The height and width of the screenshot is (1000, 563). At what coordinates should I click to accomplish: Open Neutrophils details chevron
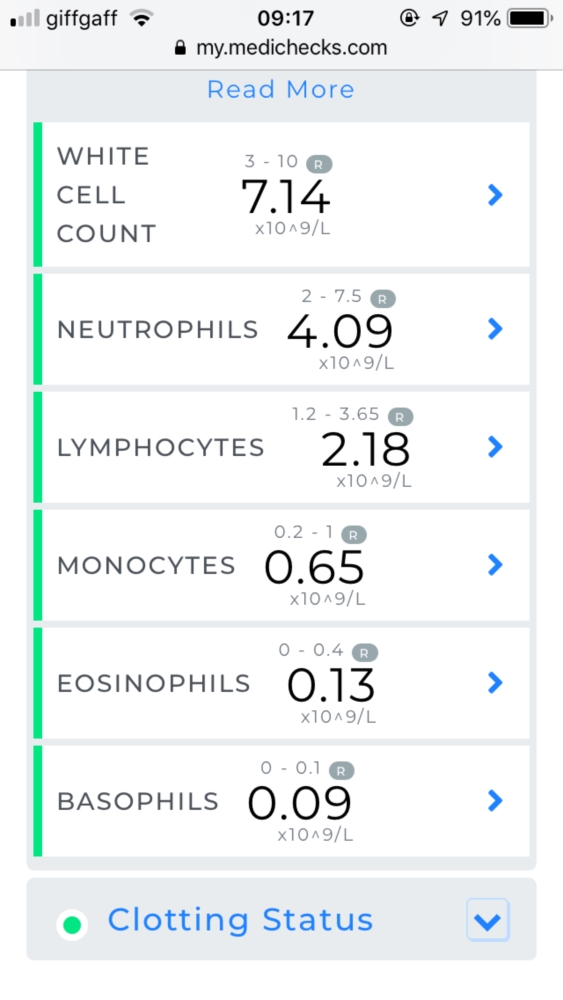tap(495, 329)
